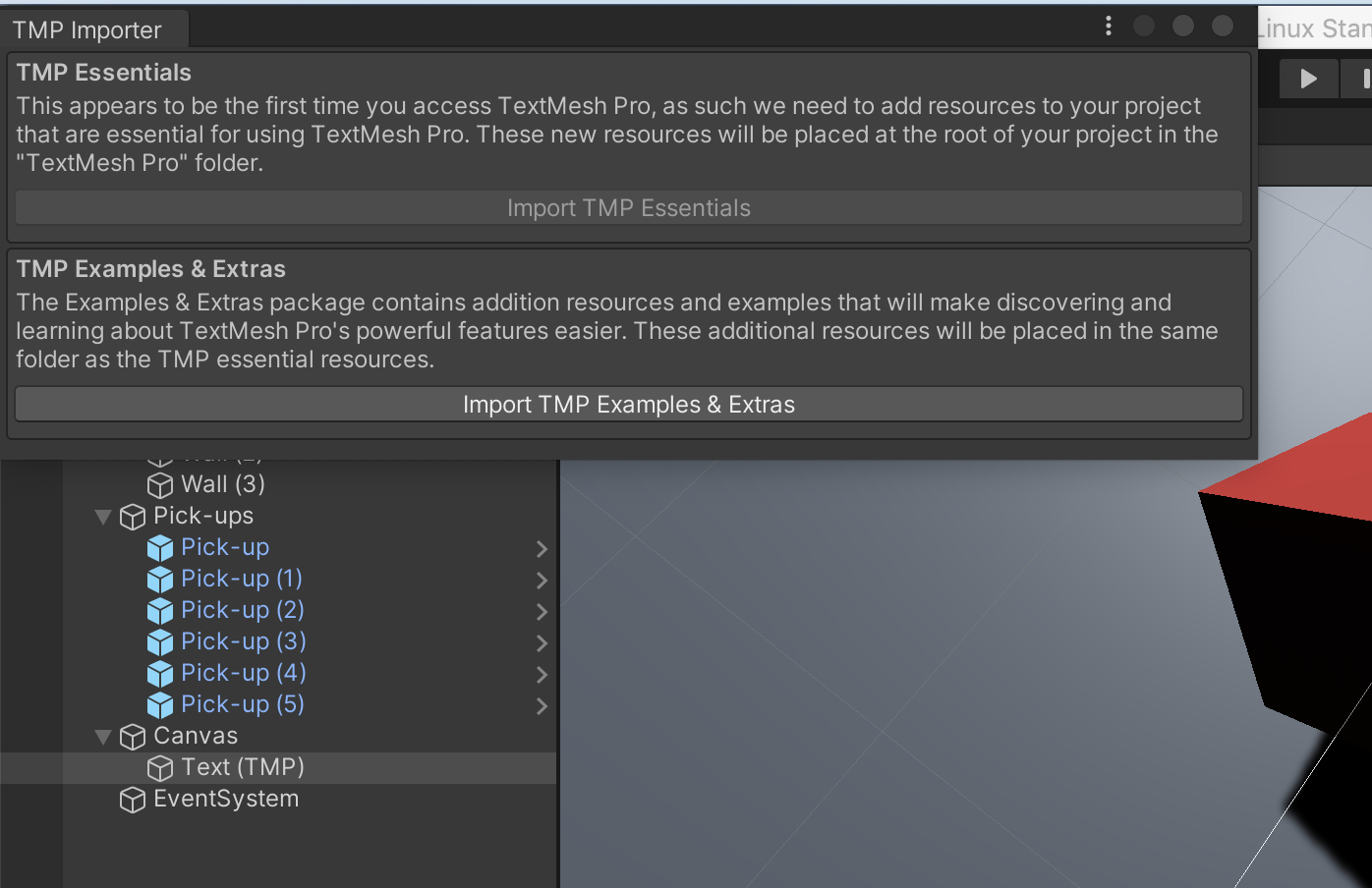Click the TMP Examples & Extras heading
The height and width of the screenshot is (888, 1372).
(x=151, y=269)
